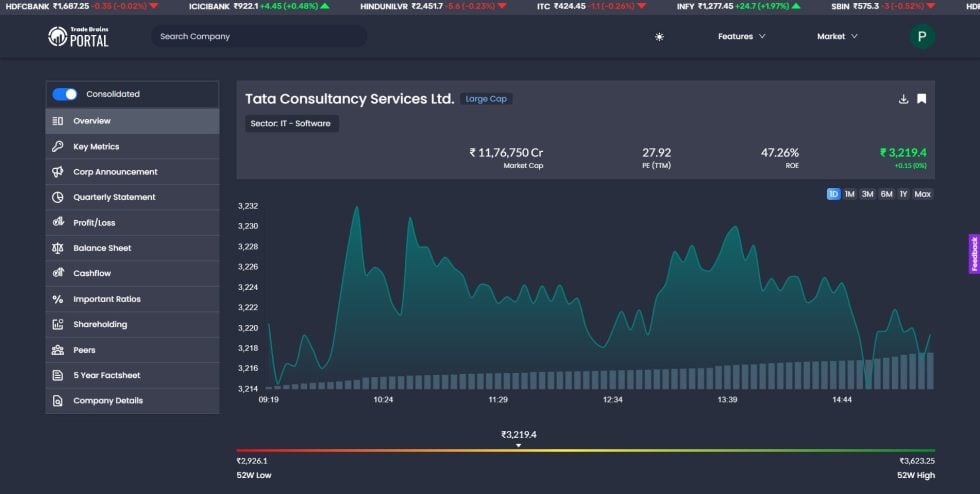Screen dimensions: 980x494
Task: Click the Trade Brains Portal logo
Action: click(78, 37)
